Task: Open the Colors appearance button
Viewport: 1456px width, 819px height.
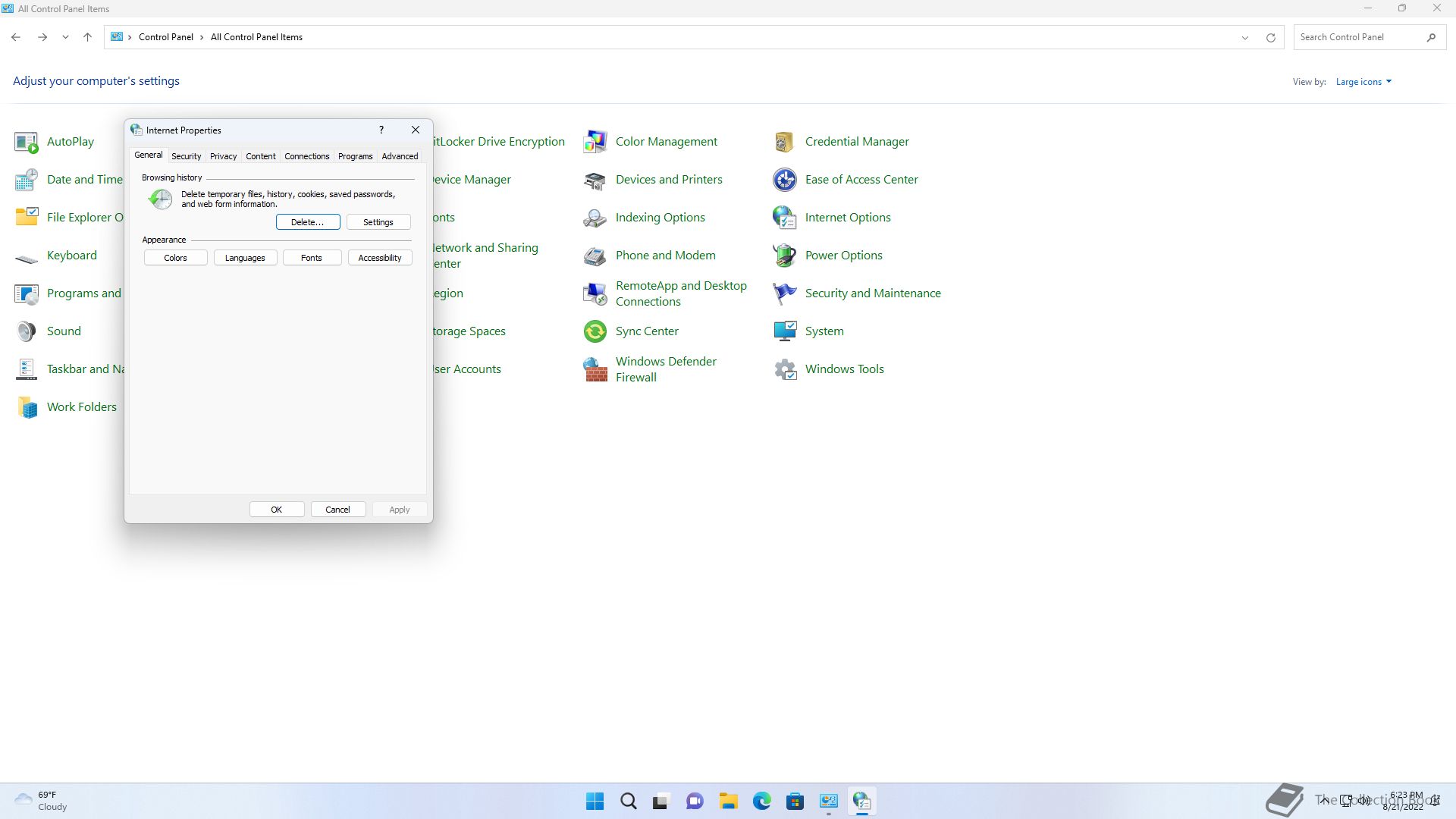Action: coord(175,258)
